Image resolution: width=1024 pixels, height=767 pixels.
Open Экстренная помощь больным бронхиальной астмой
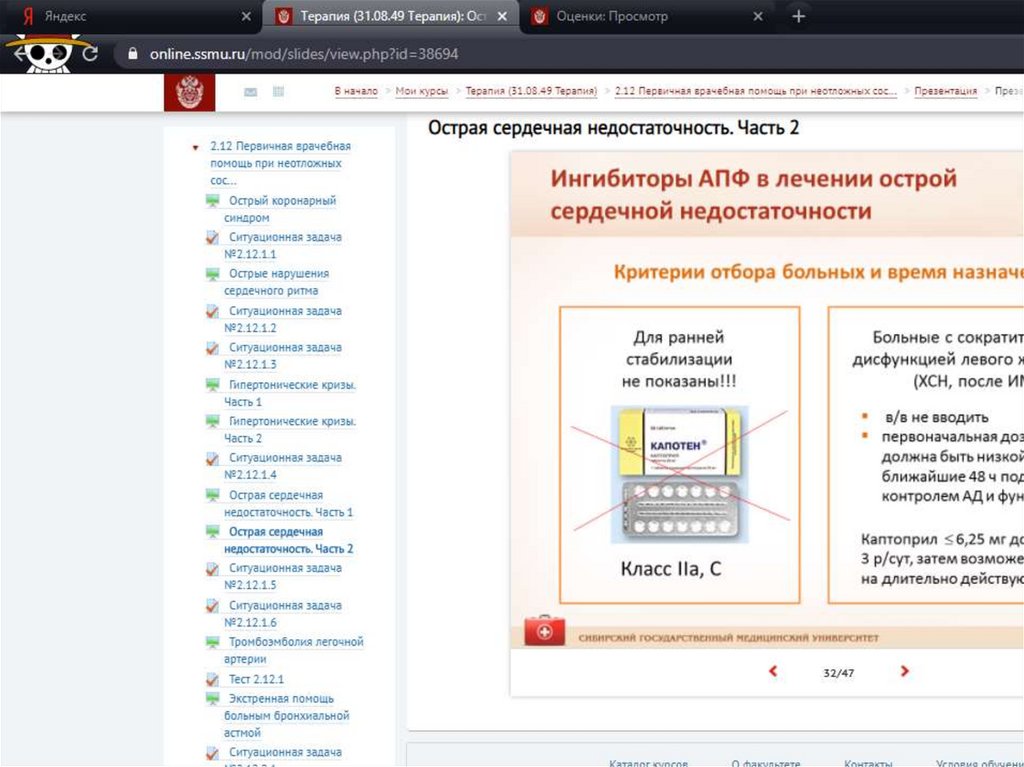(x=287, y=716)
